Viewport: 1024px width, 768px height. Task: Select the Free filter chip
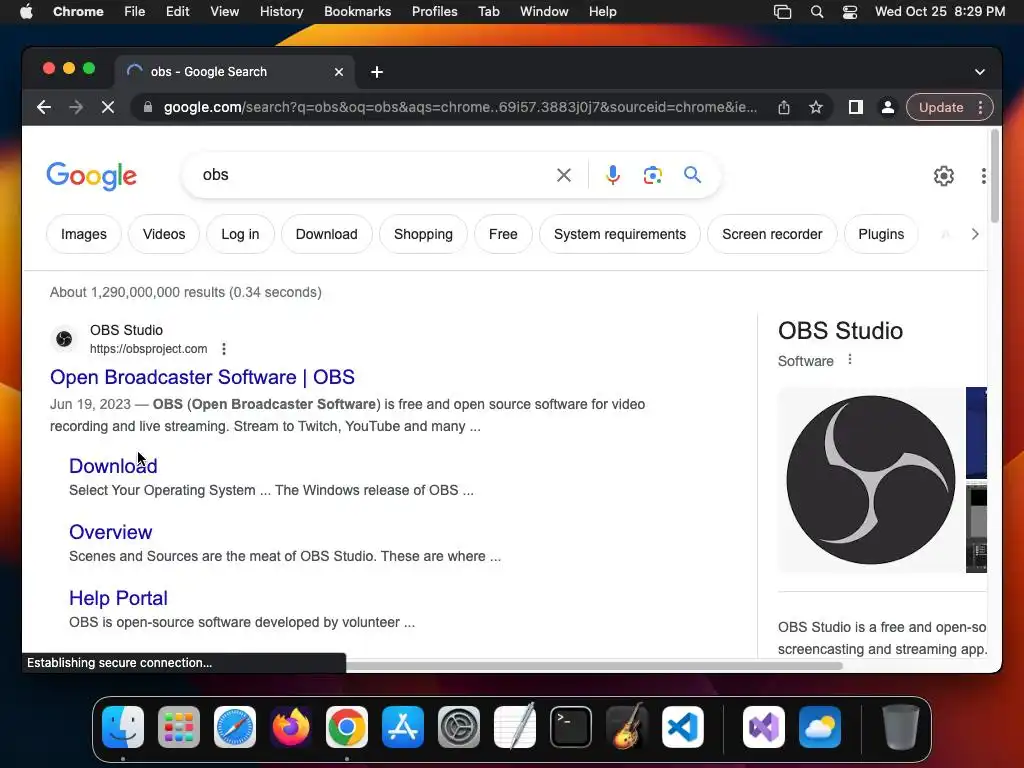point(503,234)
